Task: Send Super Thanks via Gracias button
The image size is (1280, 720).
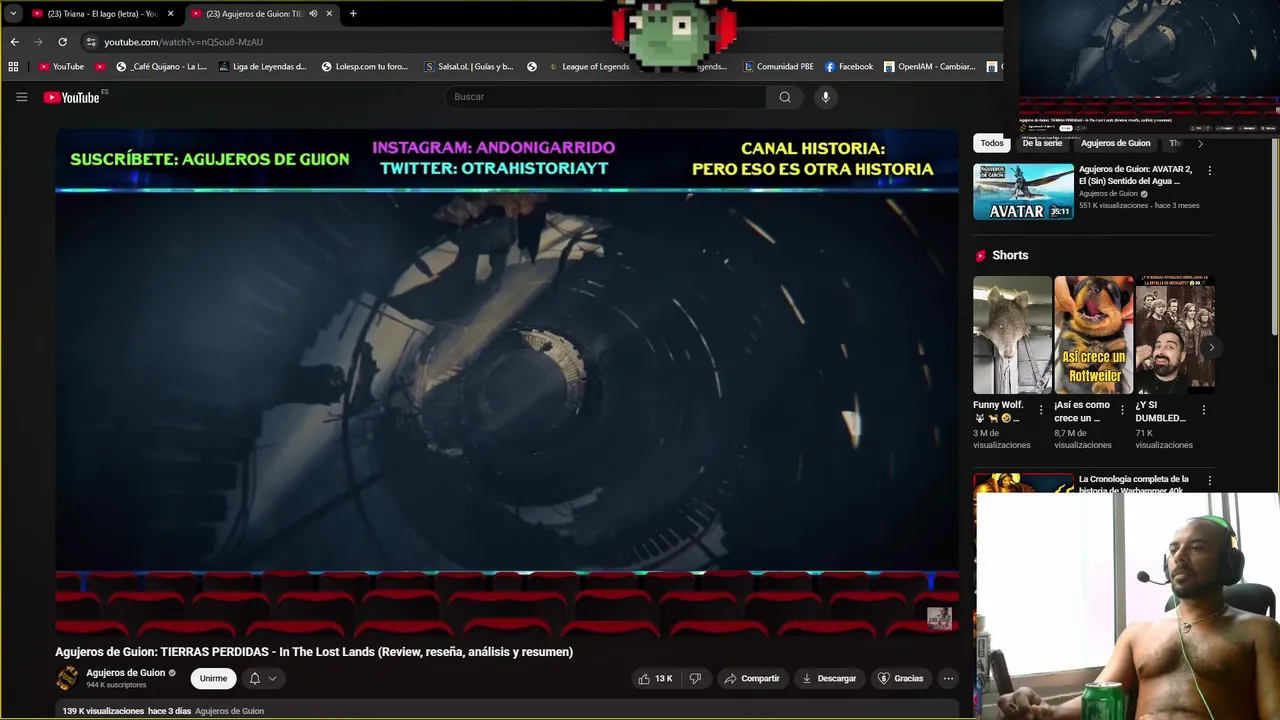Action: (900, 678)
